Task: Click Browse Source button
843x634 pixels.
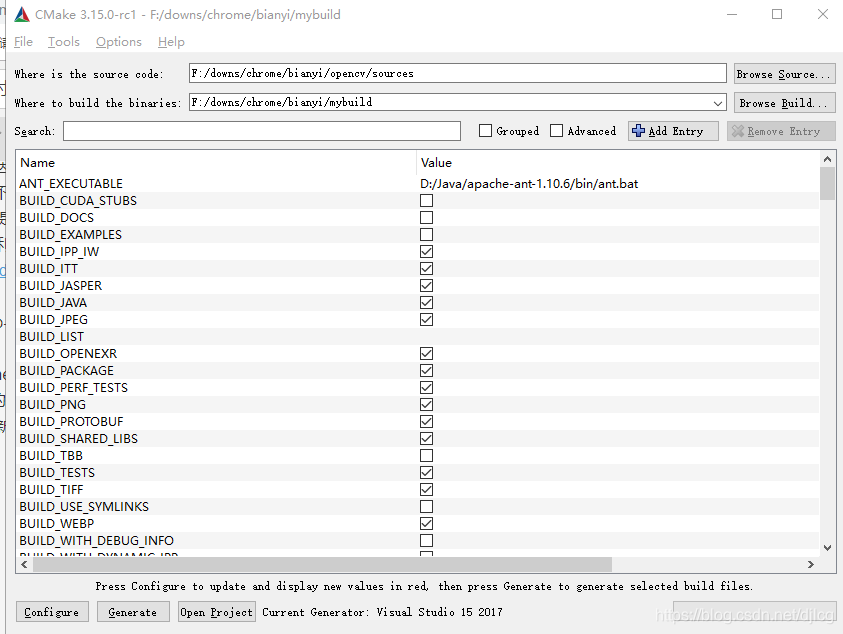Action: 784,74
